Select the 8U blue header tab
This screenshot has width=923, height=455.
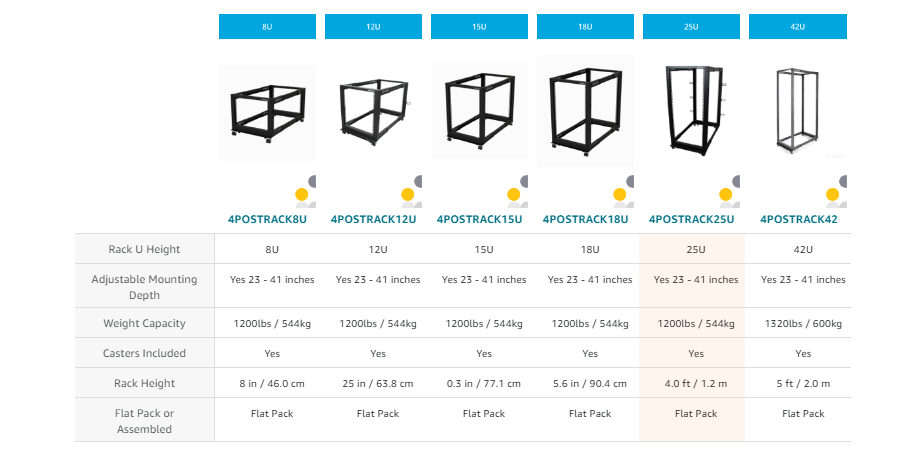coord(267,27)
